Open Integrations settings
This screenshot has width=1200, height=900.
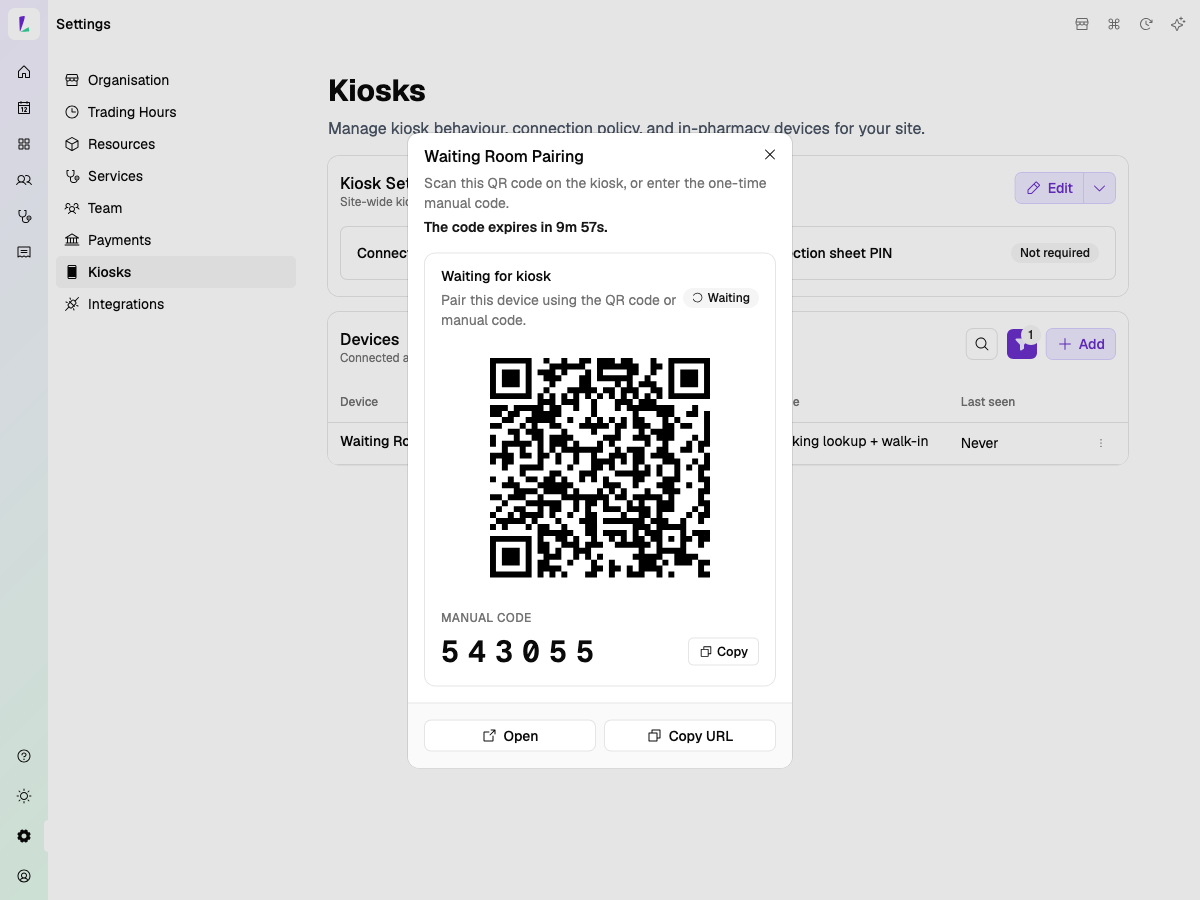(x=176, y=304)
